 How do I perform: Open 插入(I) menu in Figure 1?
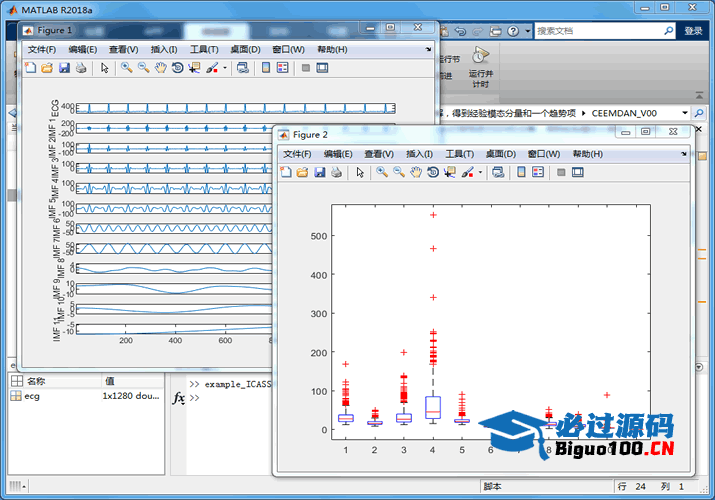(163, 49)
